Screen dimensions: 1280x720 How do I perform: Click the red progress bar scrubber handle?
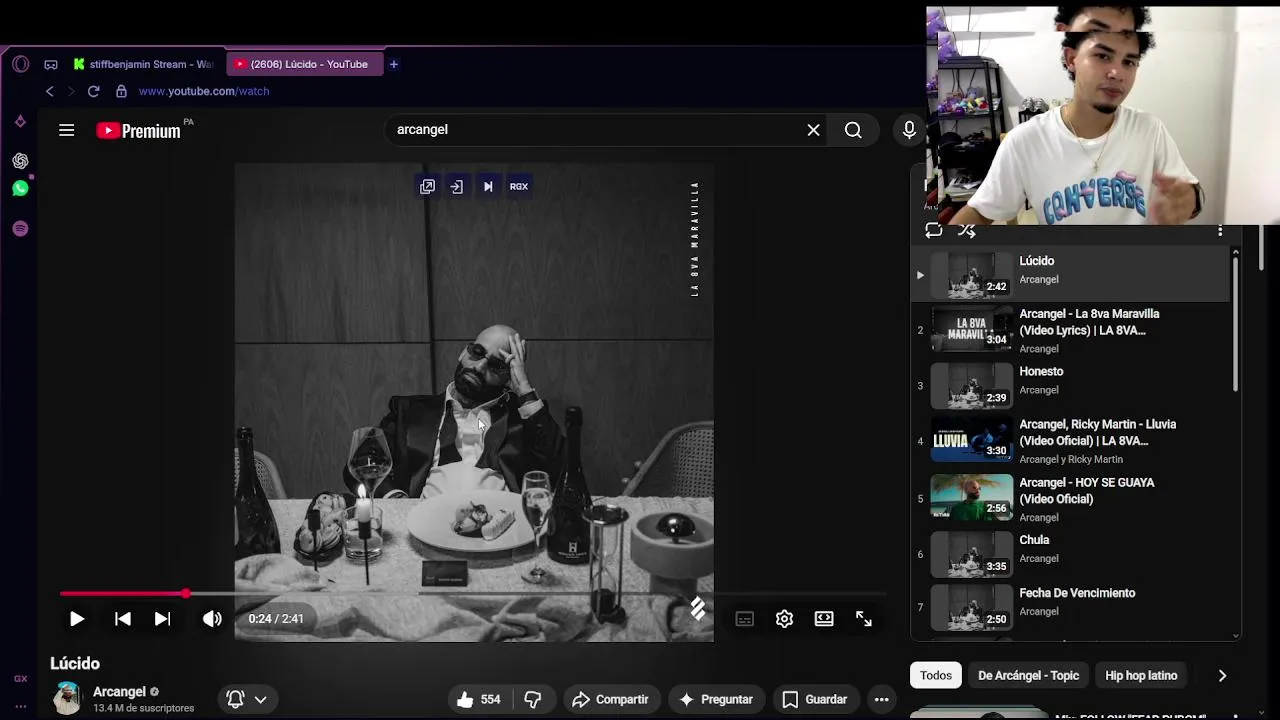click(186, 594)
